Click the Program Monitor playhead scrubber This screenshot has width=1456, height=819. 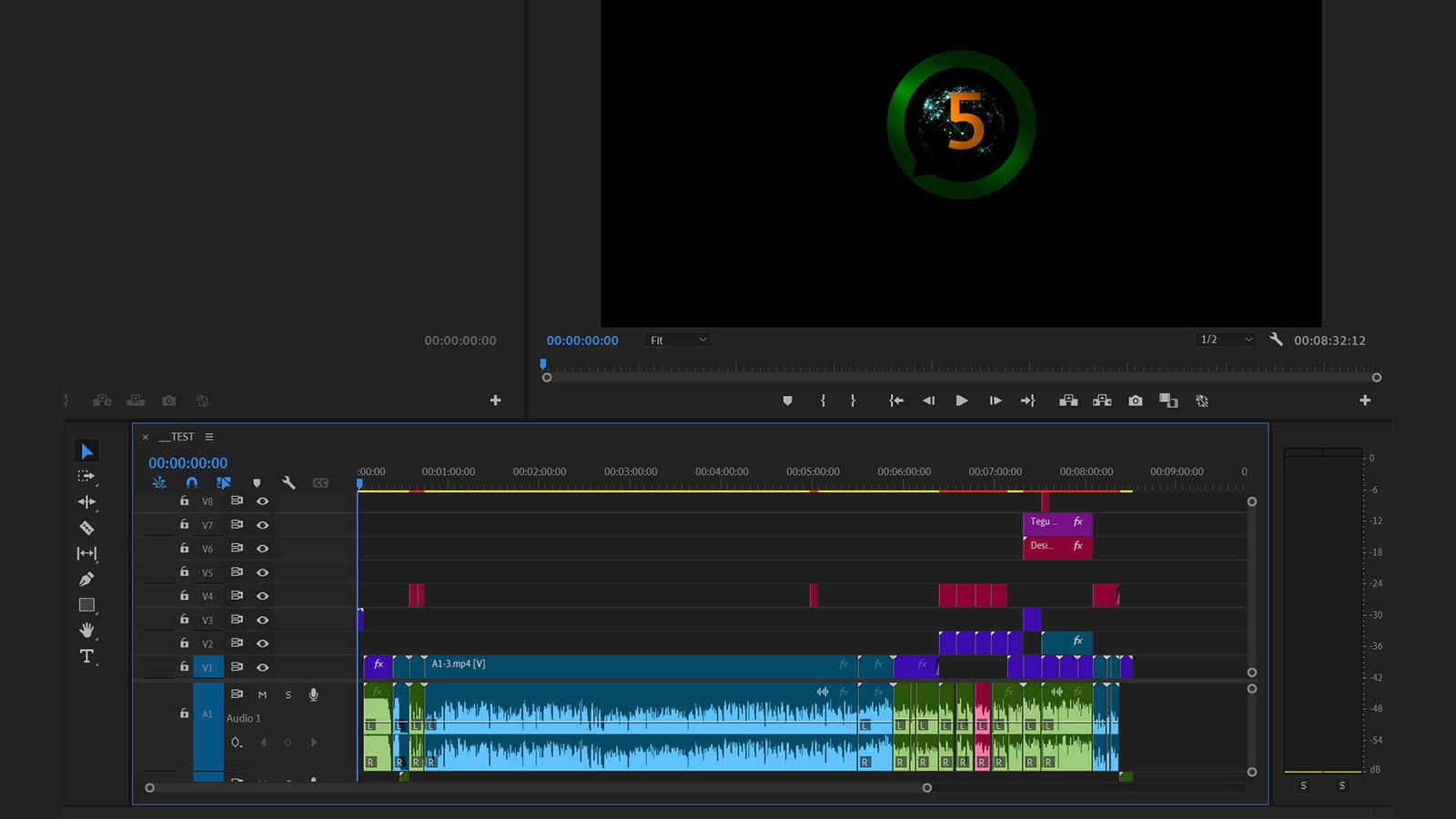click(543, 365)
